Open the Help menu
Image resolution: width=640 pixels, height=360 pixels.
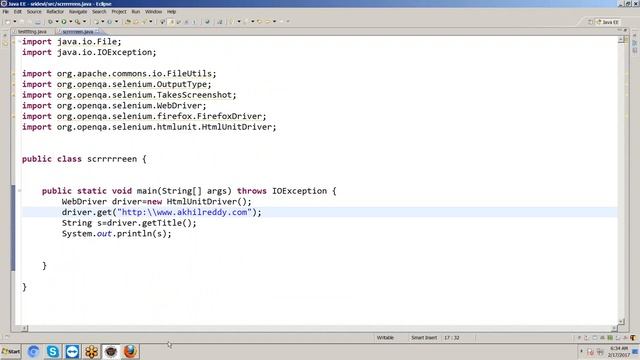(171, 12)
